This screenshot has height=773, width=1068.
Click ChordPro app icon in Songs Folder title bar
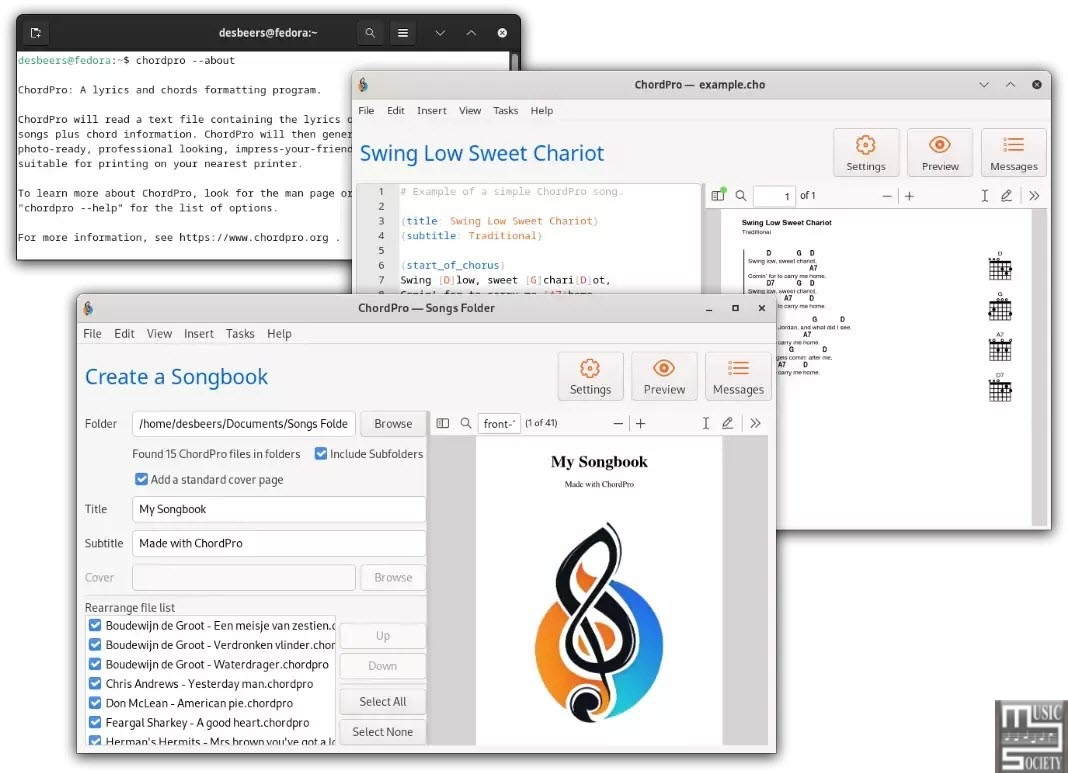click(x=89, y=309)
